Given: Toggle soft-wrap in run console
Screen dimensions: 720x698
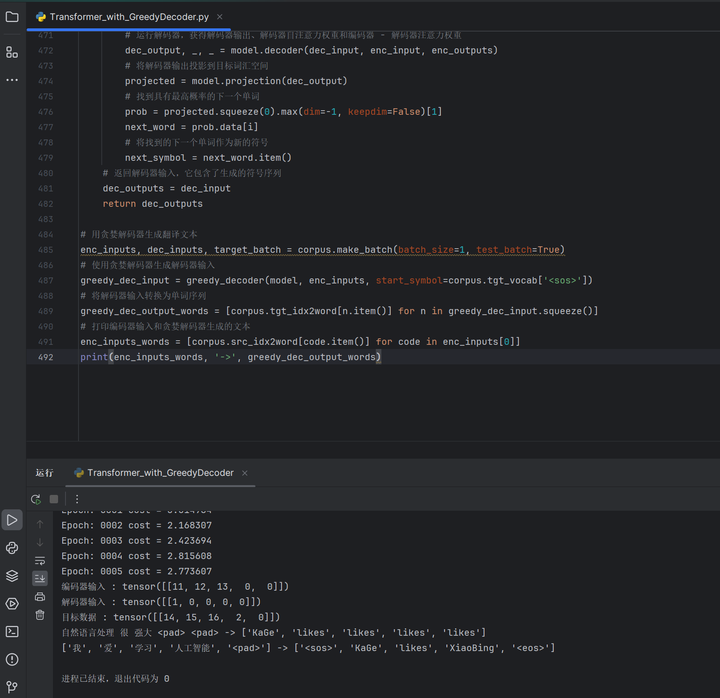Looking at the screenshot, I should (40, 561).
